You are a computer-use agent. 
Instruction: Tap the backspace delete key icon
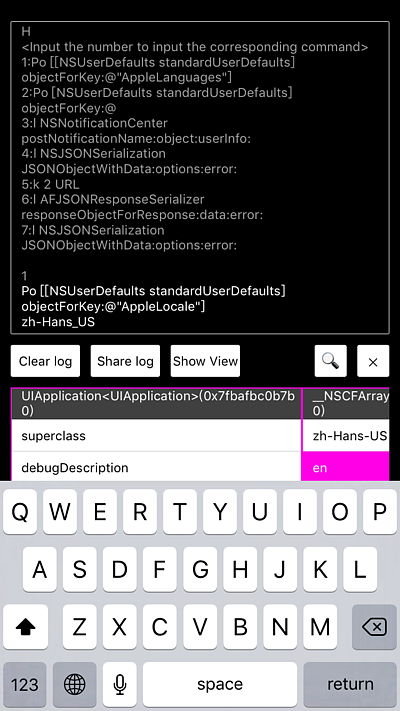pyautogui.click(x=374, y=627)
